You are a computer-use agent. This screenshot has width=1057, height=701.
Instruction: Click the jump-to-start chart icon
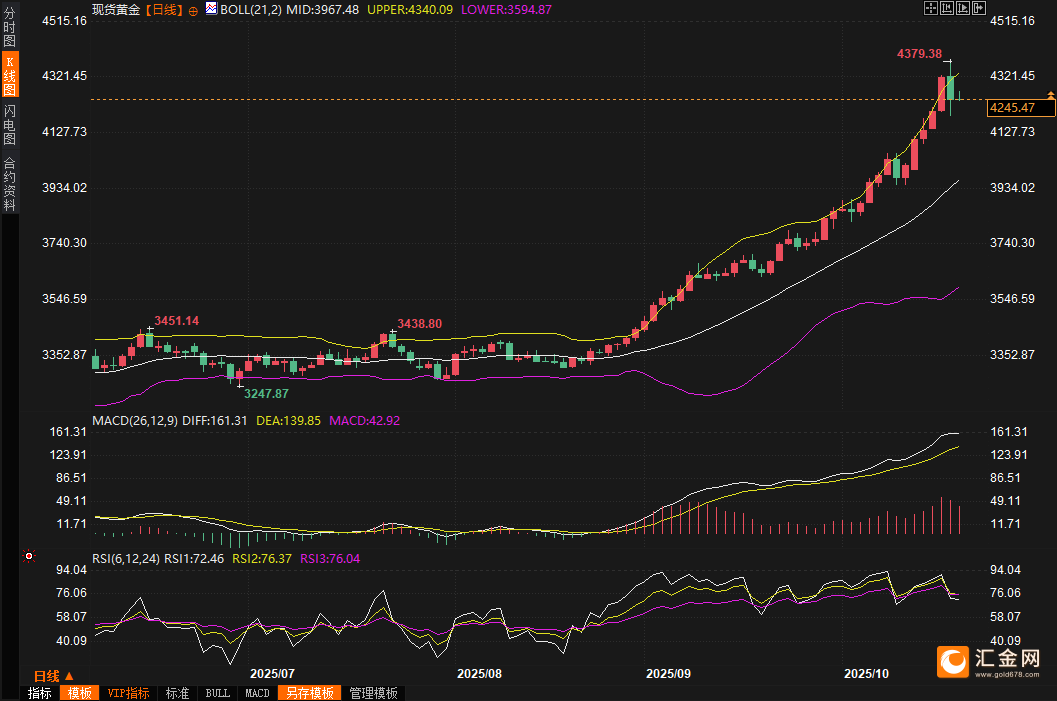tap(947, 8)
